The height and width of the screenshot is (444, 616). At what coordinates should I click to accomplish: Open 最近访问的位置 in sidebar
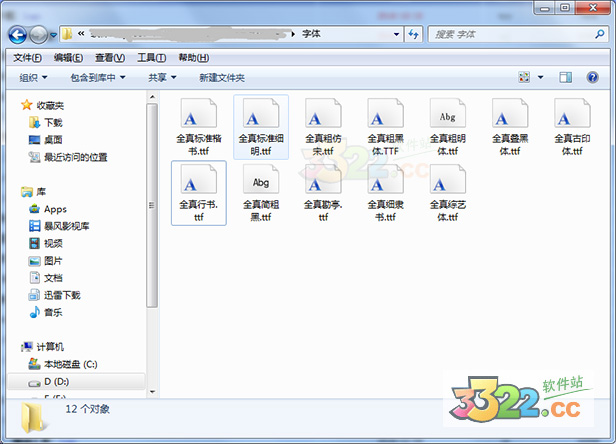coord(68,157)
